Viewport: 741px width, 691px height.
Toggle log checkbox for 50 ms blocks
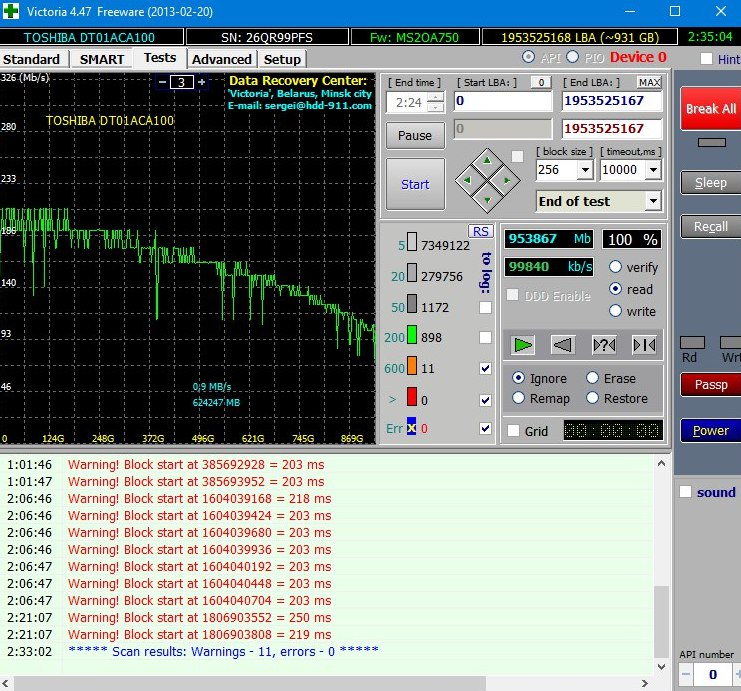pyautogui.click(x=485, y=308)
